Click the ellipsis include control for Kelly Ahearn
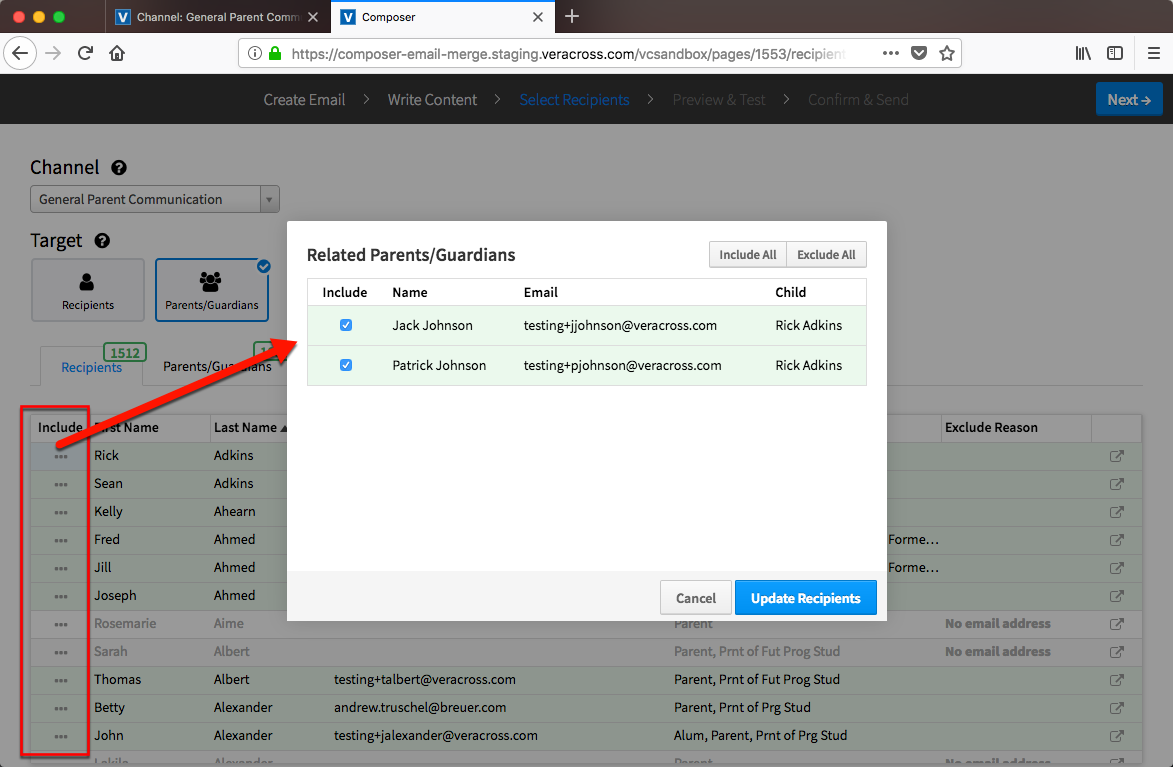Screen dimensions: 1173x767 pyautogui.click(x=60, y=511)
